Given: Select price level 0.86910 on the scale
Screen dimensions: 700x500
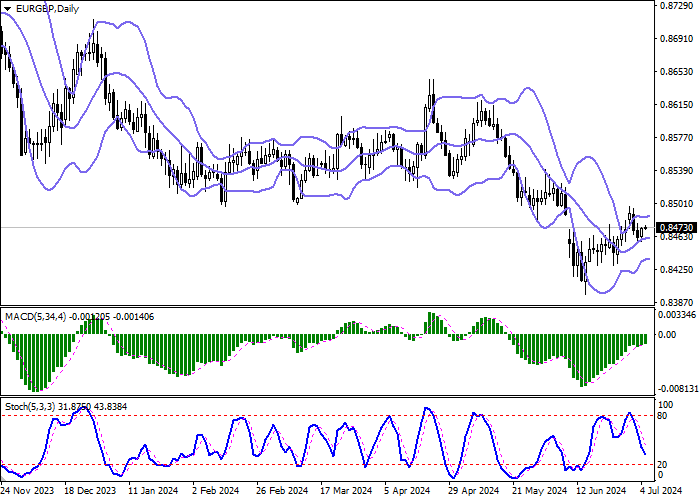Looking at the screenshot, I should pos(676,39).
